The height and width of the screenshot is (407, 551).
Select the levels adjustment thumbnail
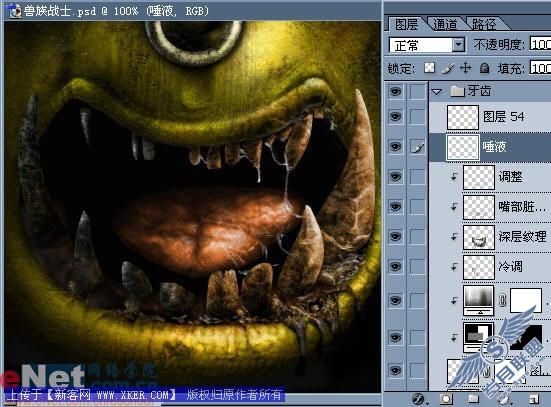tap(479, 301)
